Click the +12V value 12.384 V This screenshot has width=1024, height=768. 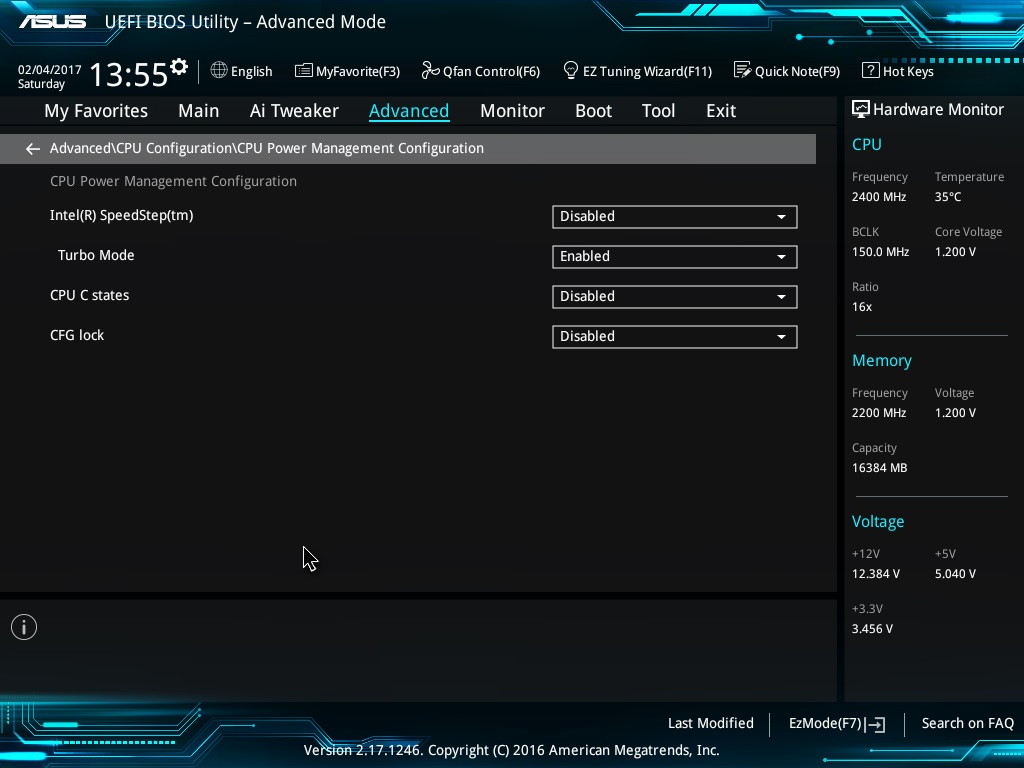(x=876, y=574)
